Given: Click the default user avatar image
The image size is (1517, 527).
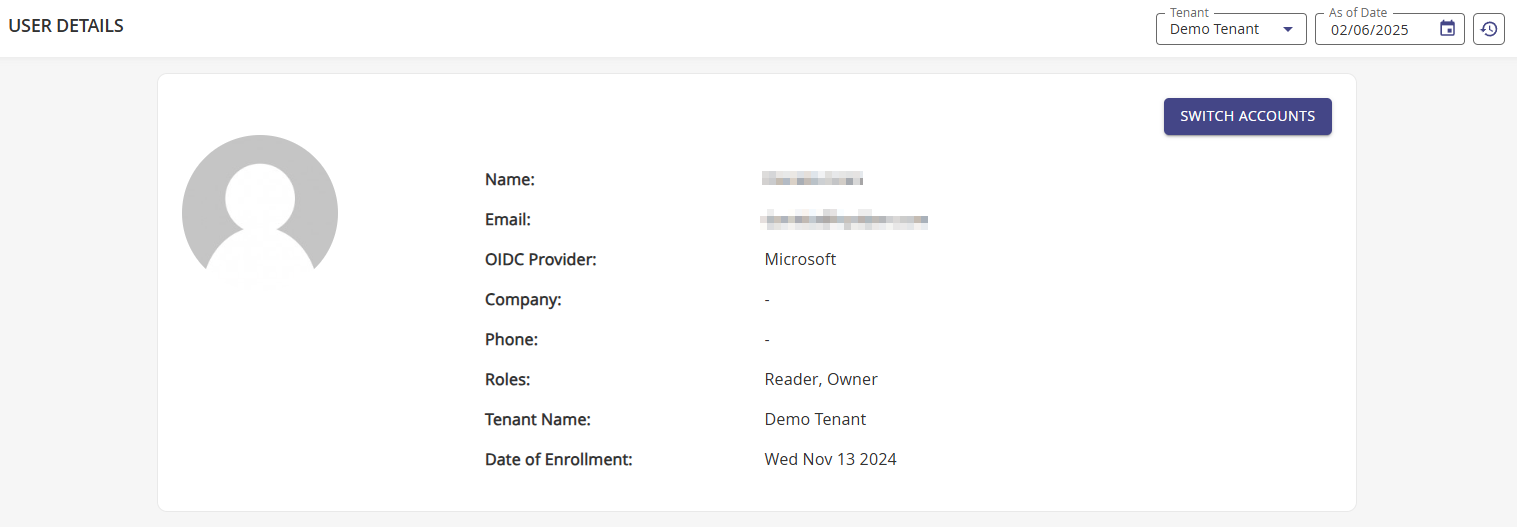Looking at the screenshot, I should (260, 212).
